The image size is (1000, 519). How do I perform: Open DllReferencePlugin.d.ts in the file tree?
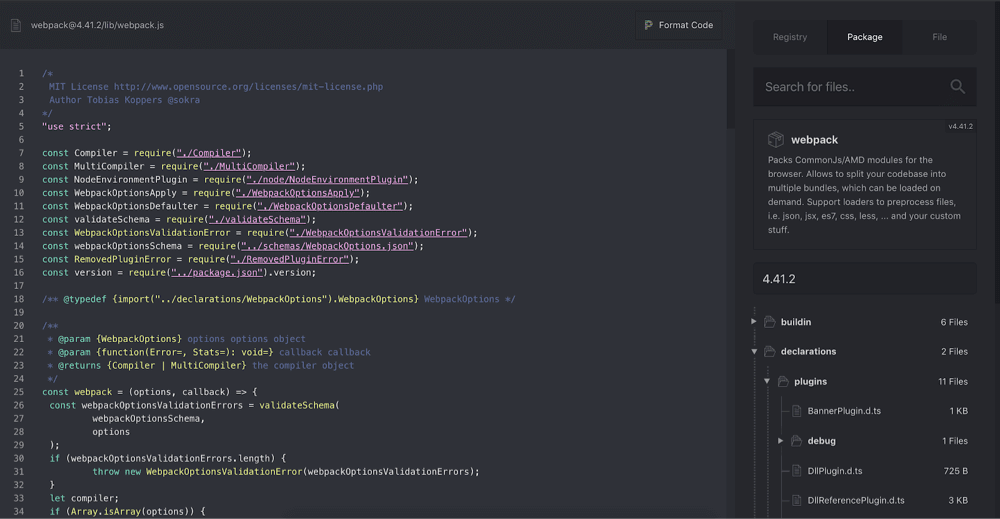[x=855, y=500]
